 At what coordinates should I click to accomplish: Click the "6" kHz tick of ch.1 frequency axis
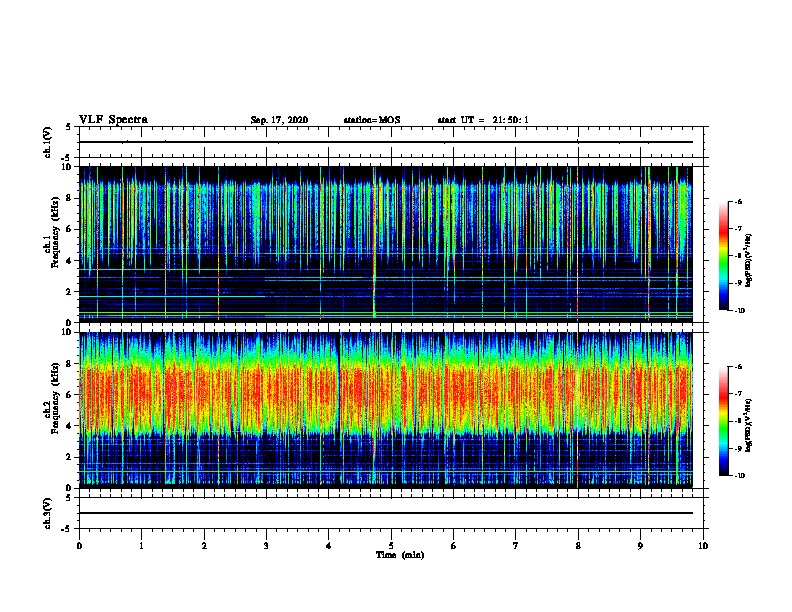[x=70, y=229]
